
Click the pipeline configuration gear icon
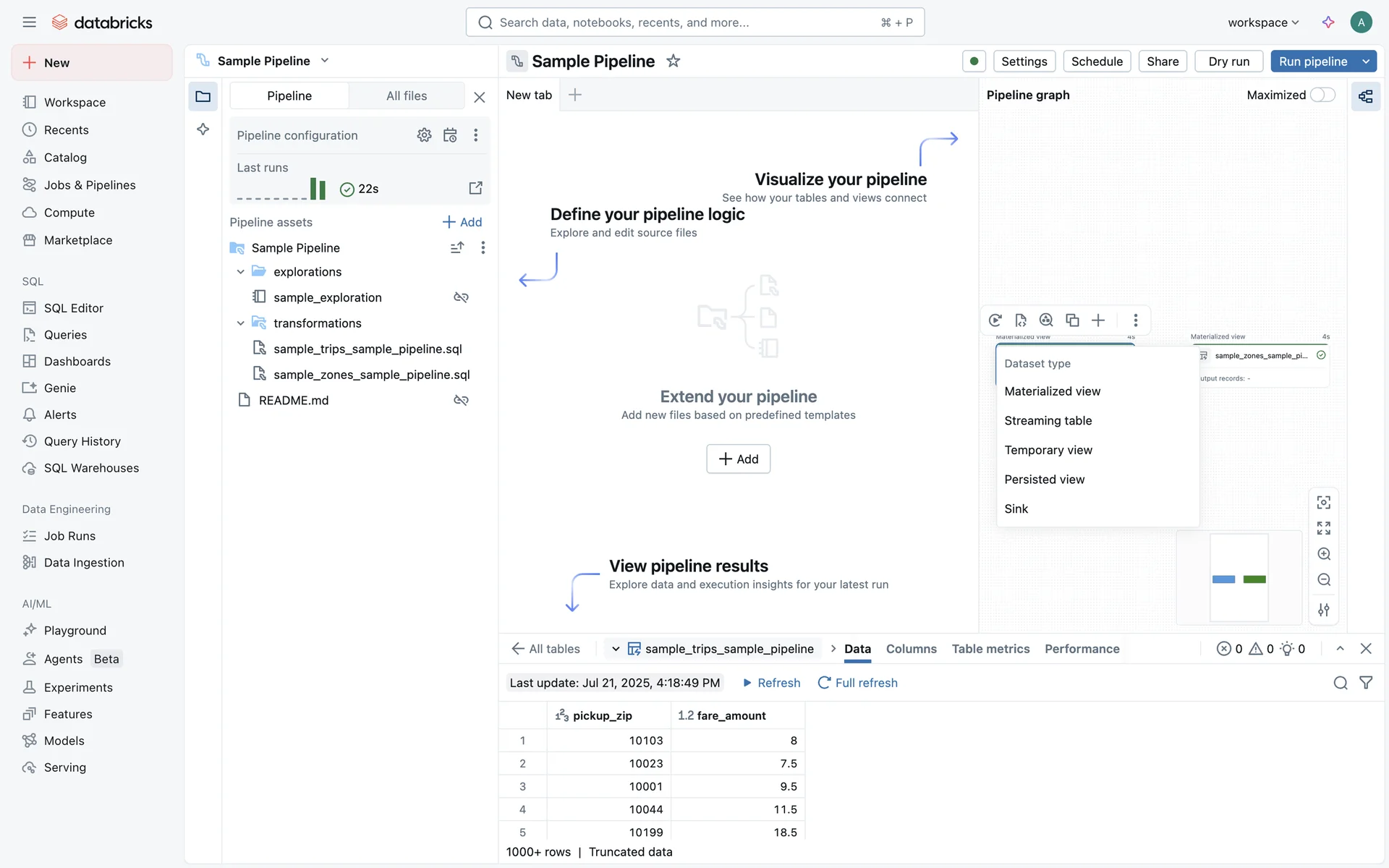[424, 135]
